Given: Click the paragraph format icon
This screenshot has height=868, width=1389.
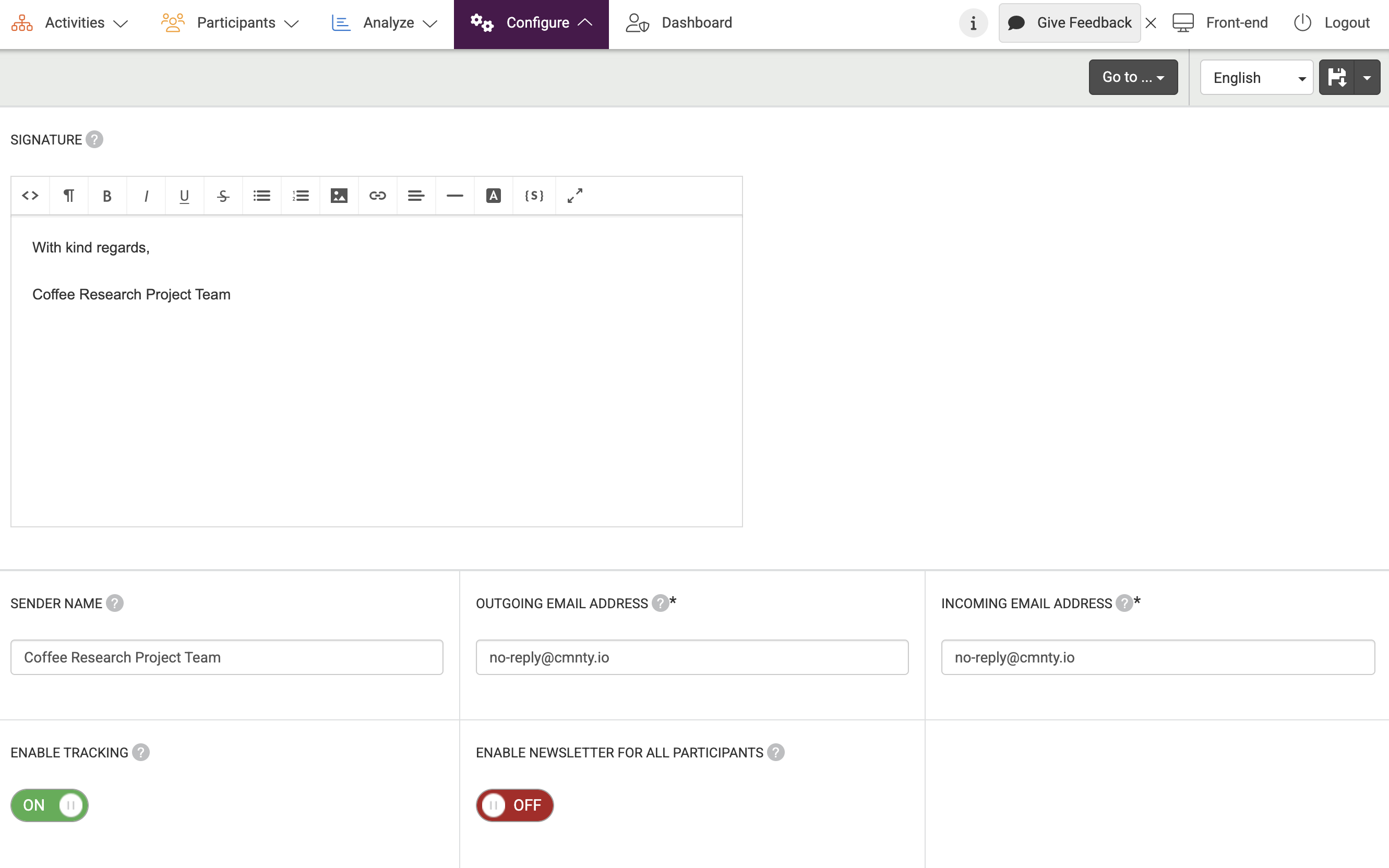Looking at the screenshot, I should [x=68, y=196].
